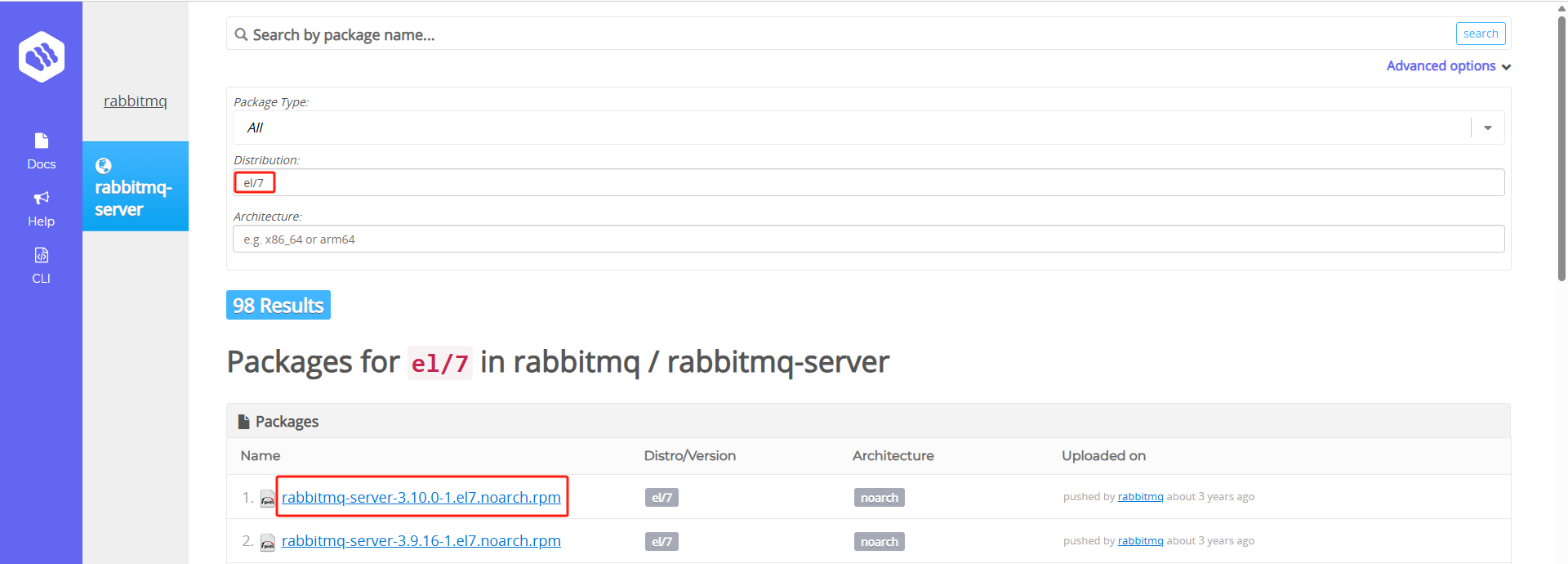Open rabbitmq uploader link in the 3.9.16 row
This screenshot has height=564, width=1568.
(1140, 541)
